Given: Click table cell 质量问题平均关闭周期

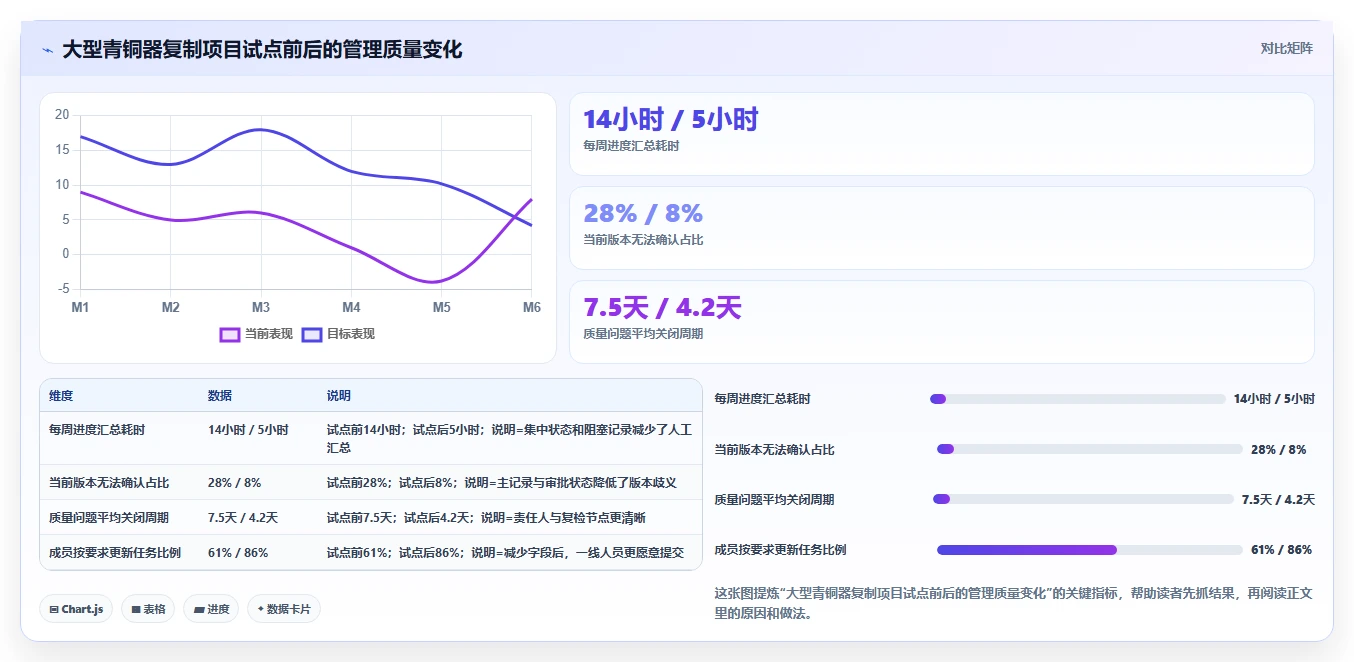Looking at the screenshot, I should (109, 518).
